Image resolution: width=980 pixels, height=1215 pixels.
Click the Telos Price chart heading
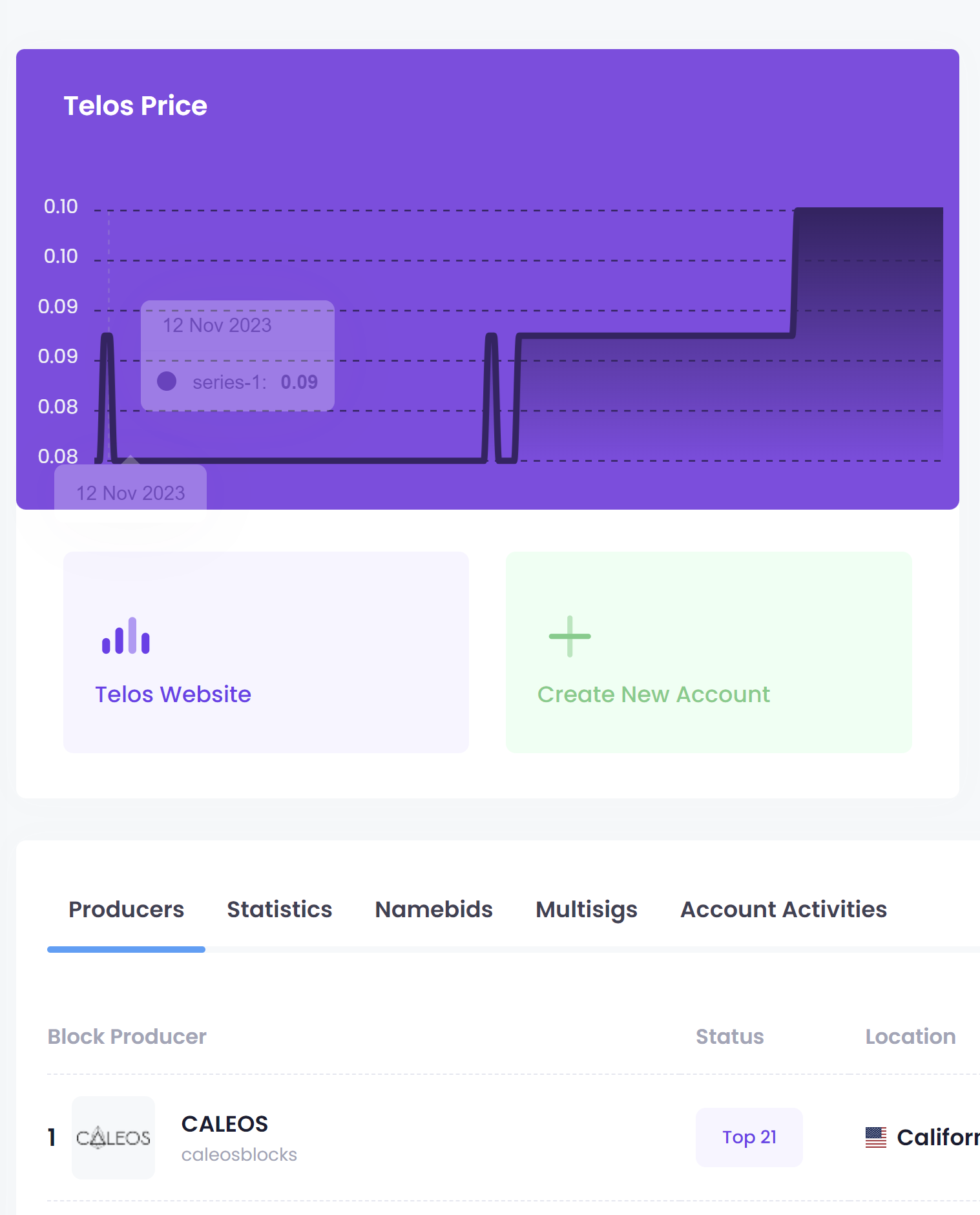(x=136, y=106)
